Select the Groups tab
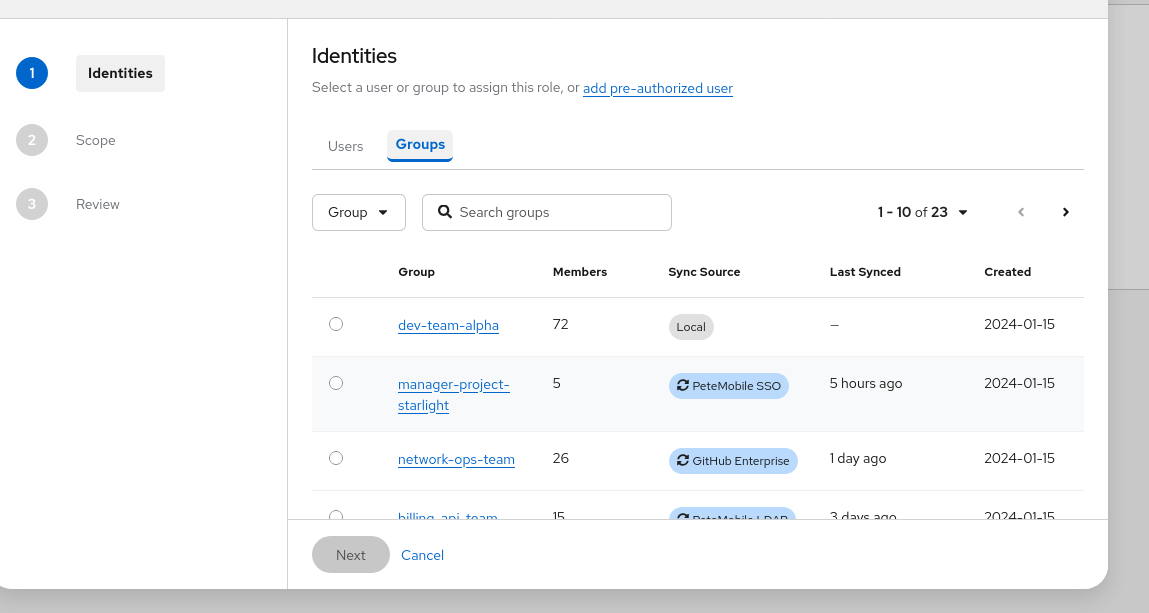This screenshot has height=613, width=1149. pos(420,145)
